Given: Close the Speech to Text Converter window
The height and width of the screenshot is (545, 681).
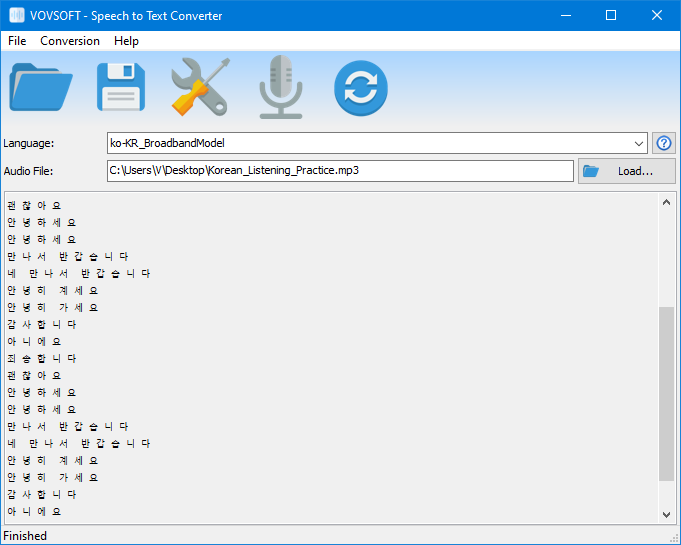Looking at the screenshot, I should pos(657,16).
